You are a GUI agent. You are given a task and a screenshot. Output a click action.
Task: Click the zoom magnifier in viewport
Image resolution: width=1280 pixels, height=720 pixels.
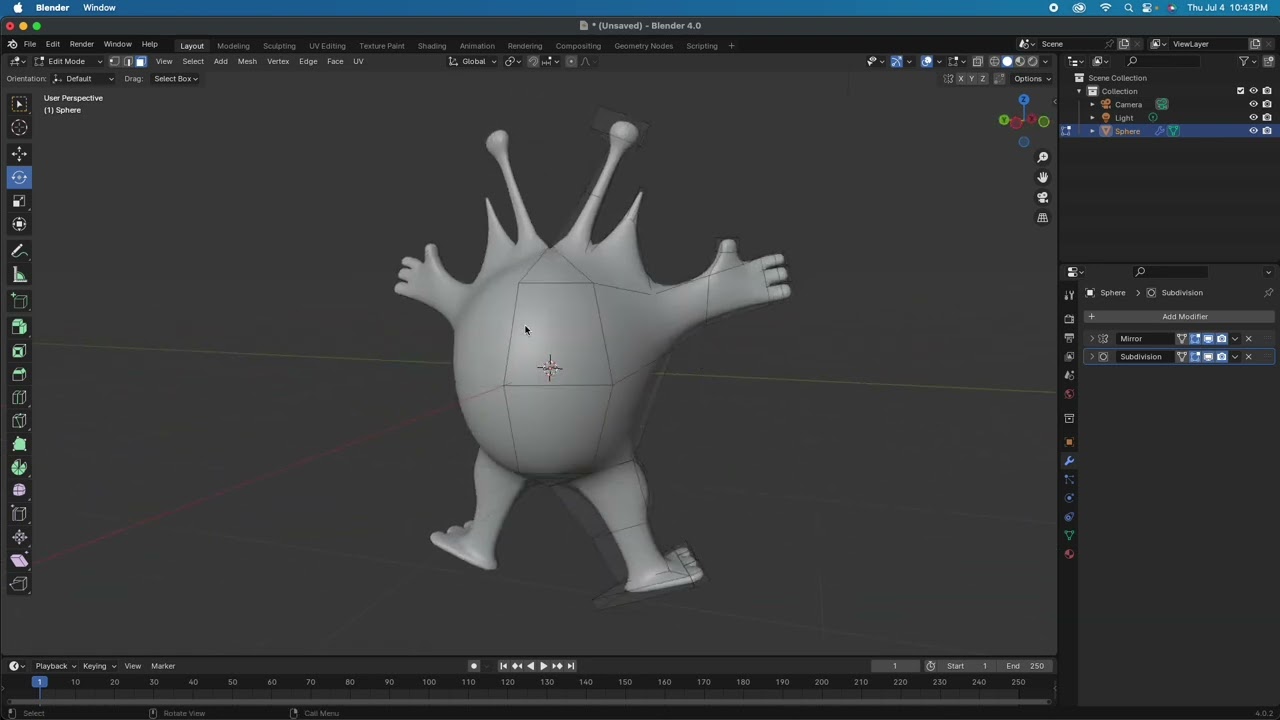click(1042, 157)
